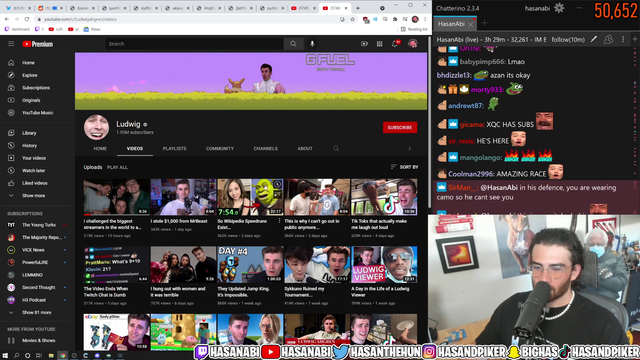
Task: Switch to the Home channel tab
Action: pos(100,149)
